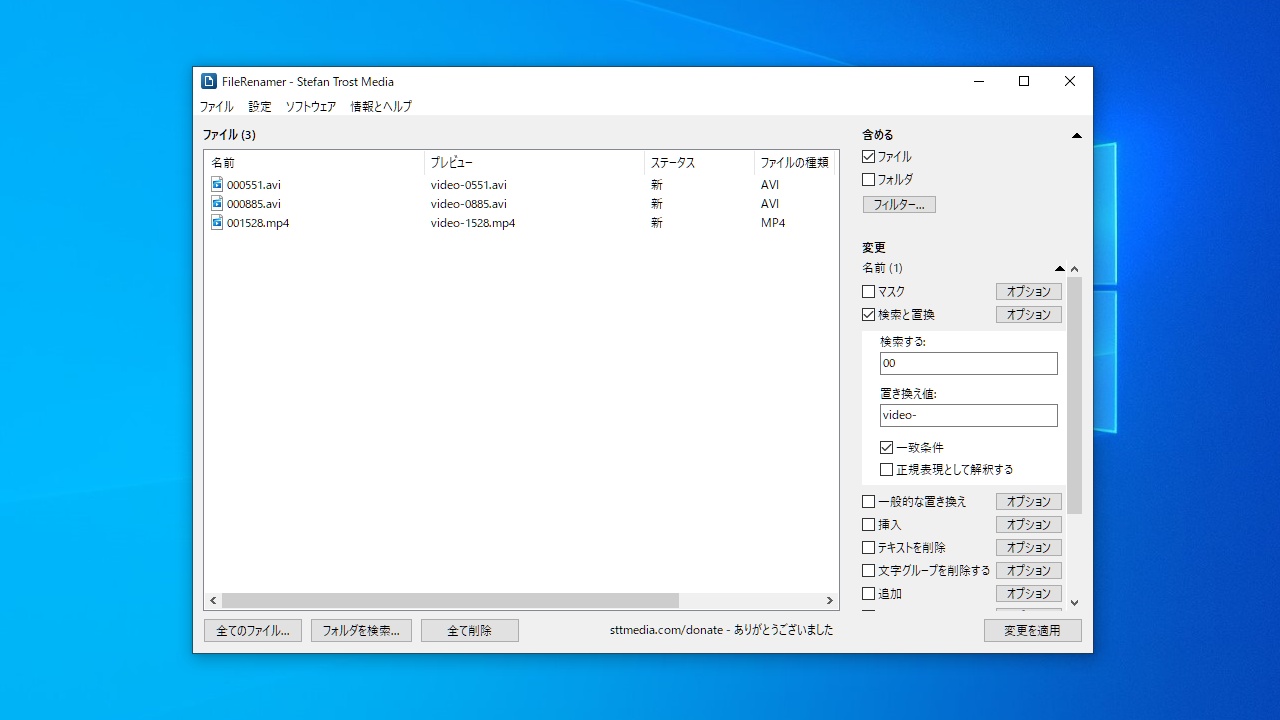Maximize the FileRenamer window
1280x720 pixels.
click(1024, 82)
